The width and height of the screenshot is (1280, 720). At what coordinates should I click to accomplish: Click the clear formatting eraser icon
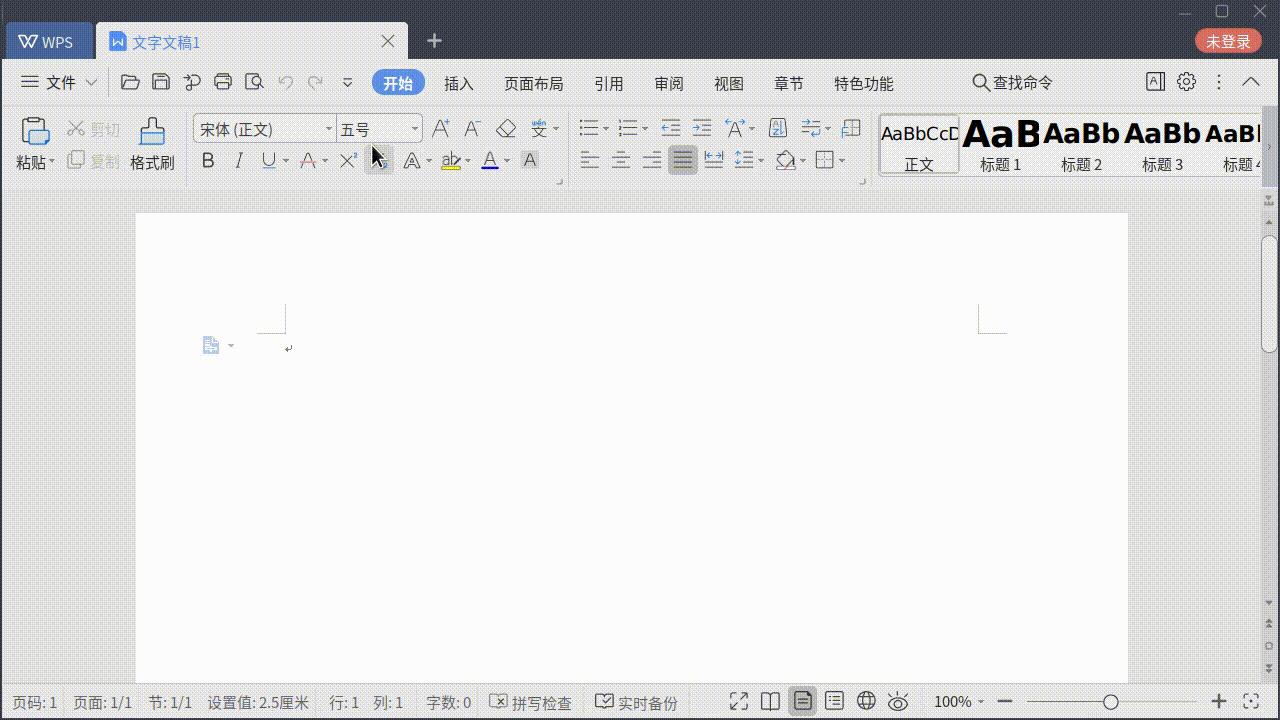(x=506, y=129)
